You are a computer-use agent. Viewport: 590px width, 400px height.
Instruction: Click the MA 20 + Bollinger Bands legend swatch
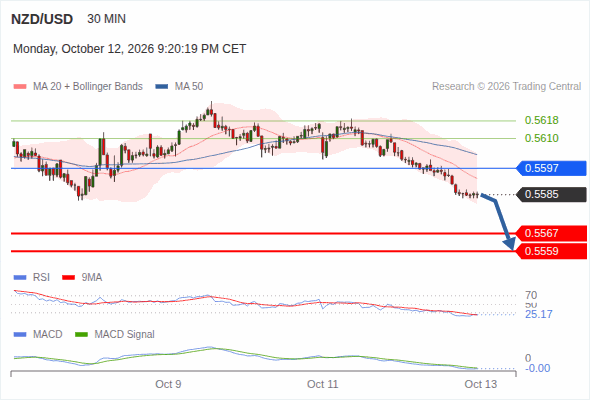tap(20, 87)
